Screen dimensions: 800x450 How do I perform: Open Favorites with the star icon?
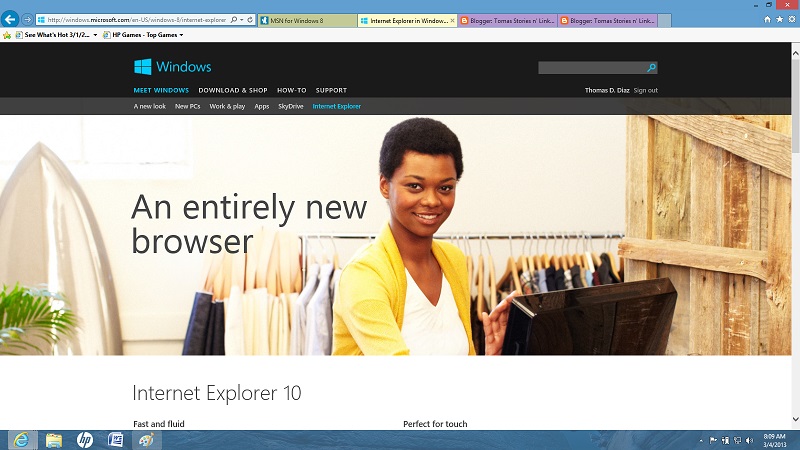click(780, 19)
